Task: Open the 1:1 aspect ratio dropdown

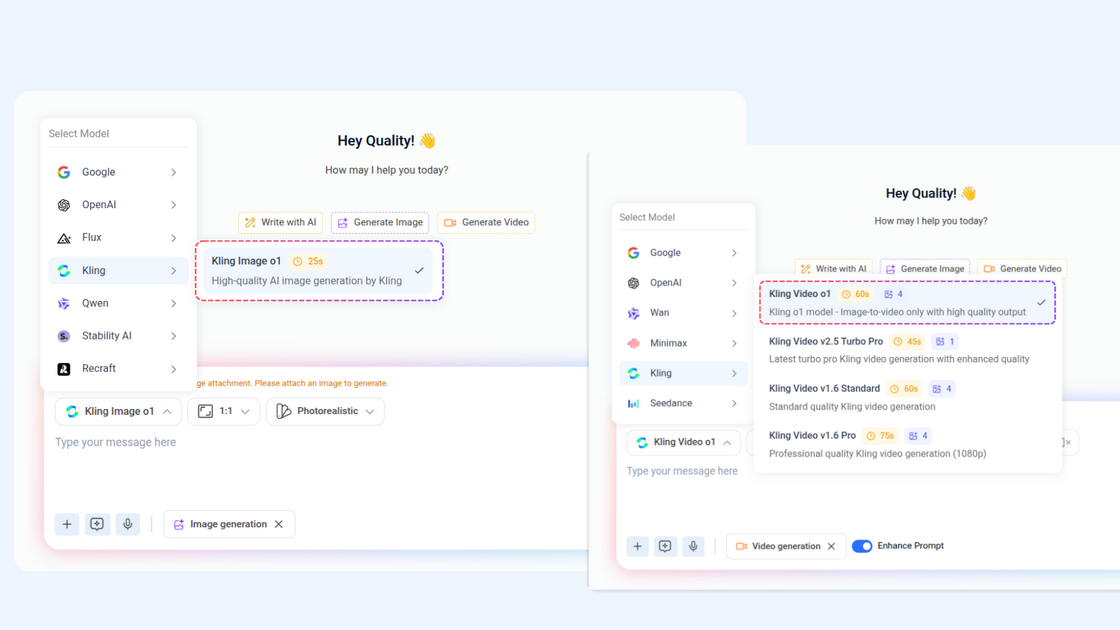Action: 224,411
